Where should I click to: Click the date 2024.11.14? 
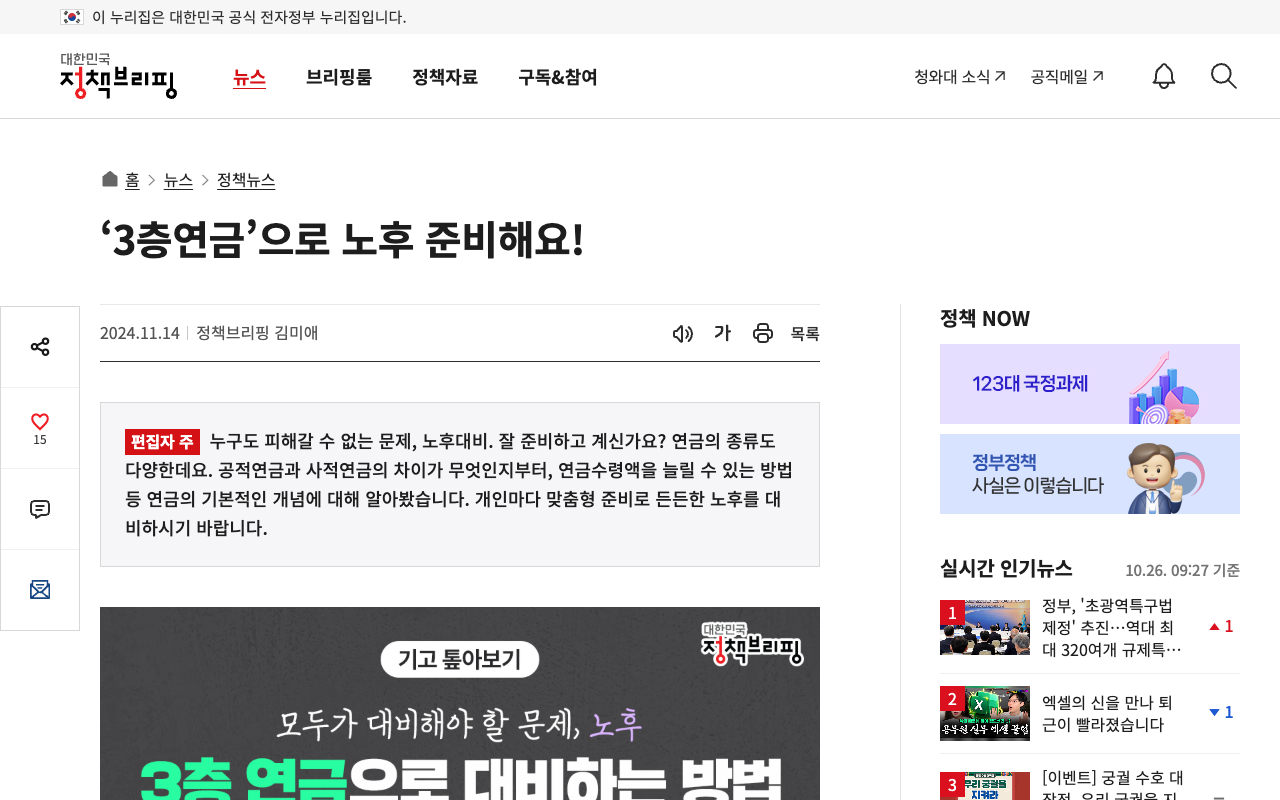140,333
